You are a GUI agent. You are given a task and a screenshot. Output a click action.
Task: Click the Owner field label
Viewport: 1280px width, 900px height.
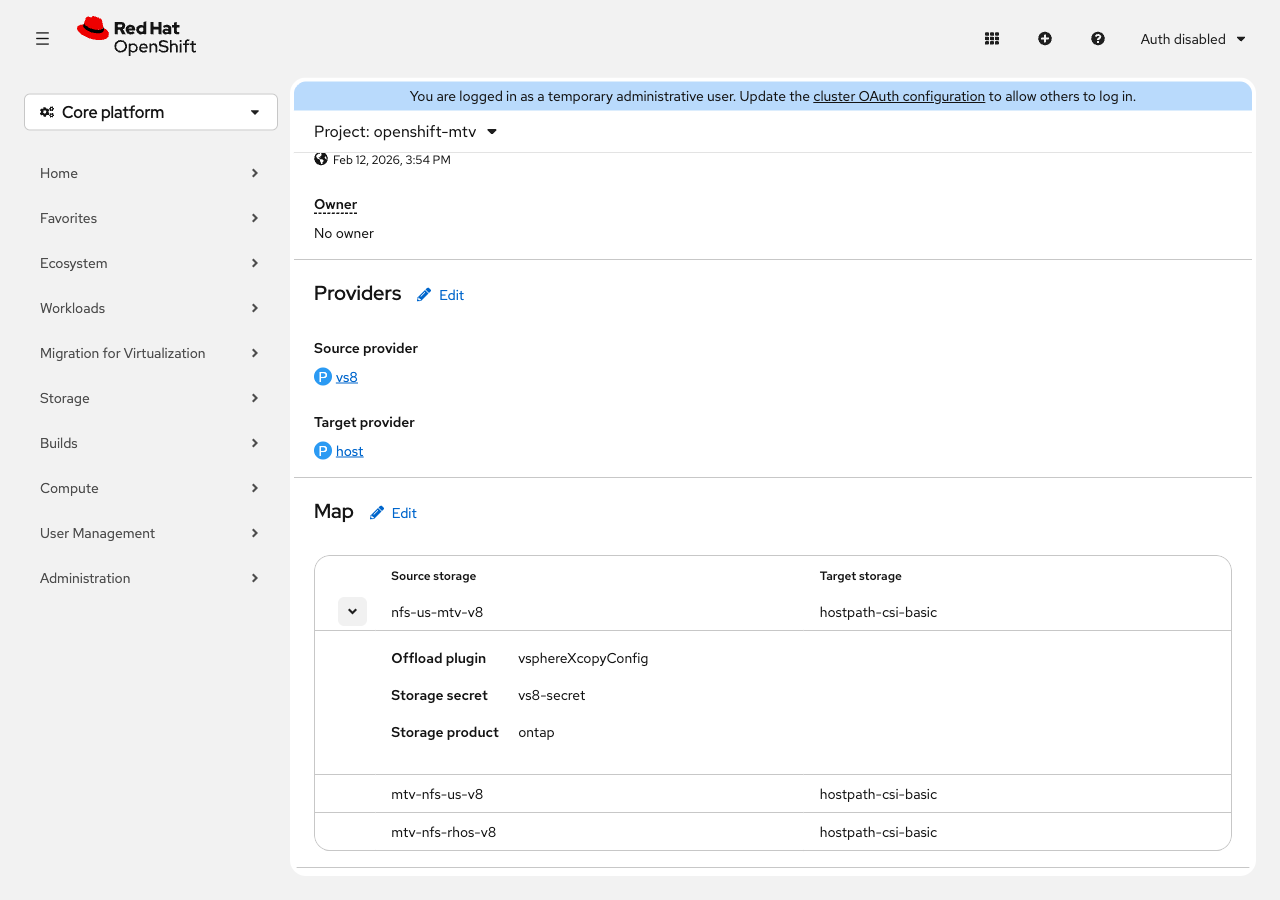tap(335, 204)
